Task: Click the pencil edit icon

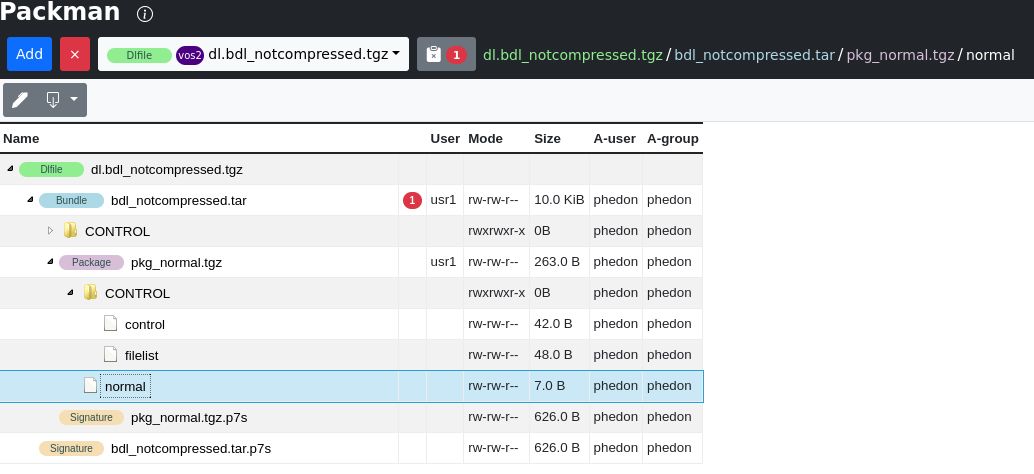Action: (x=20, y=100)
